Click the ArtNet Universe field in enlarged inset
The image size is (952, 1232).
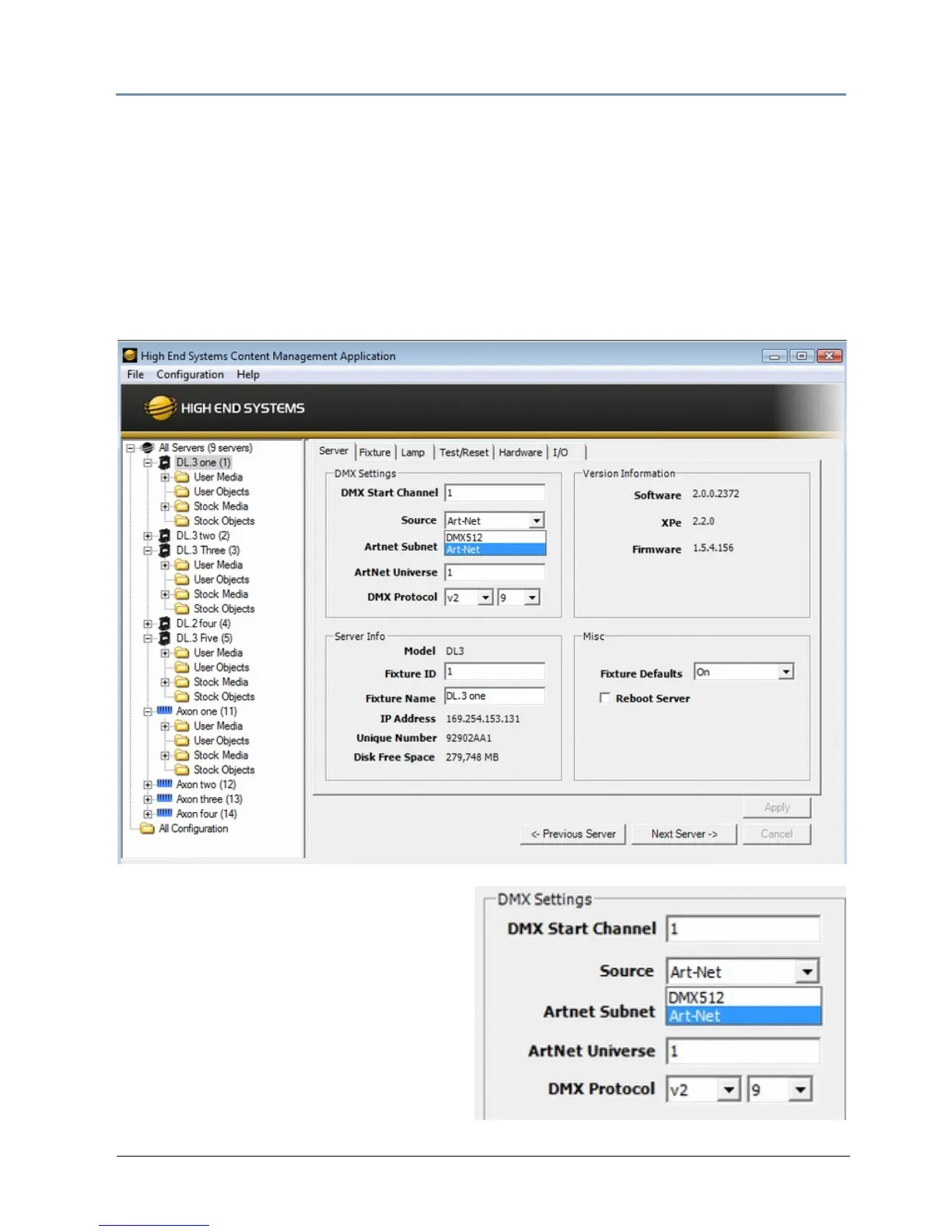[744, 1051]
